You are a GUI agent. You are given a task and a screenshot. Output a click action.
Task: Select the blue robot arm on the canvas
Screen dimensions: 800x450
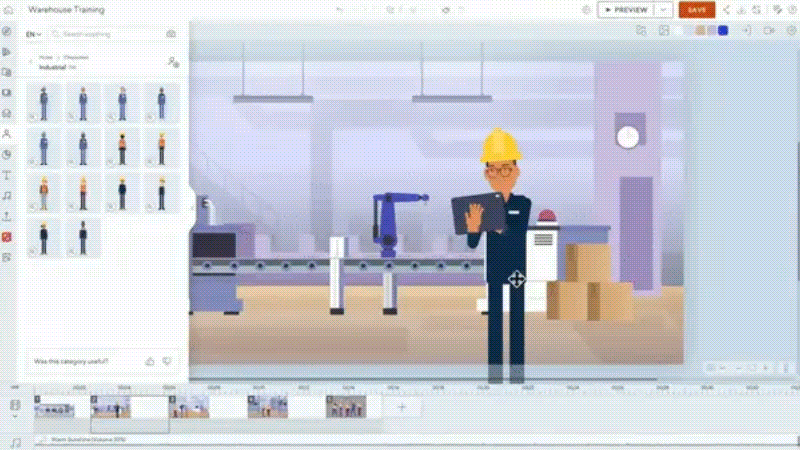pyautogui.click(x=395, y=223)
